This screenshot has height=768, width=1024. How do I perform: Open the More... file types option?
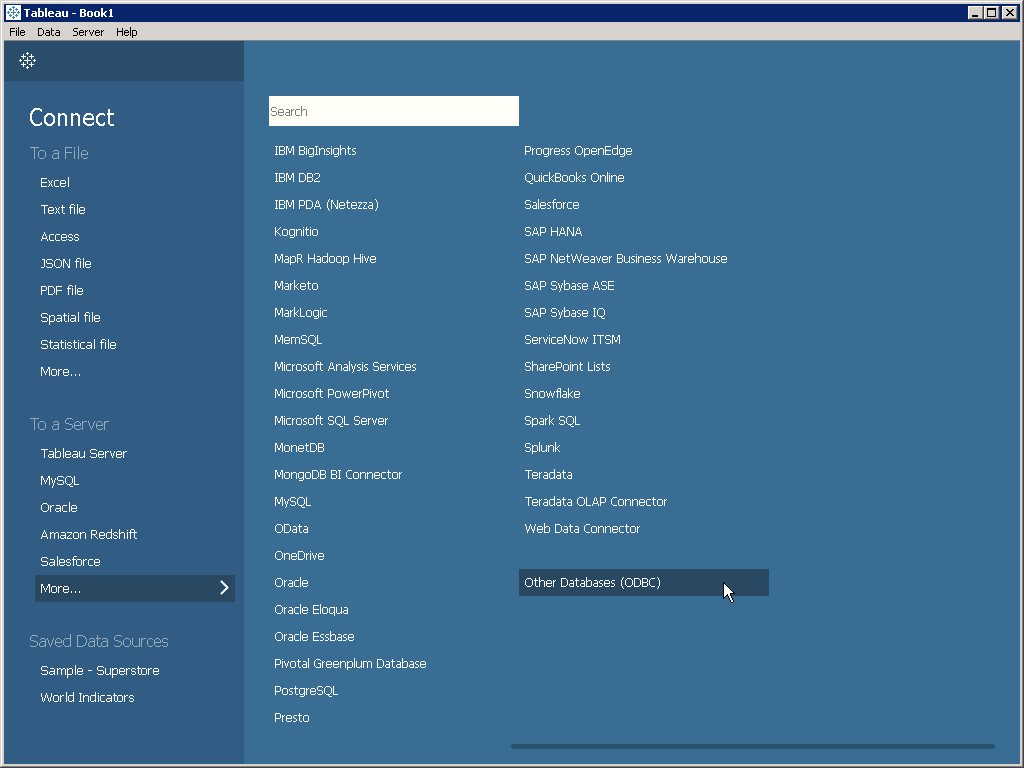[x=60, y=371]
